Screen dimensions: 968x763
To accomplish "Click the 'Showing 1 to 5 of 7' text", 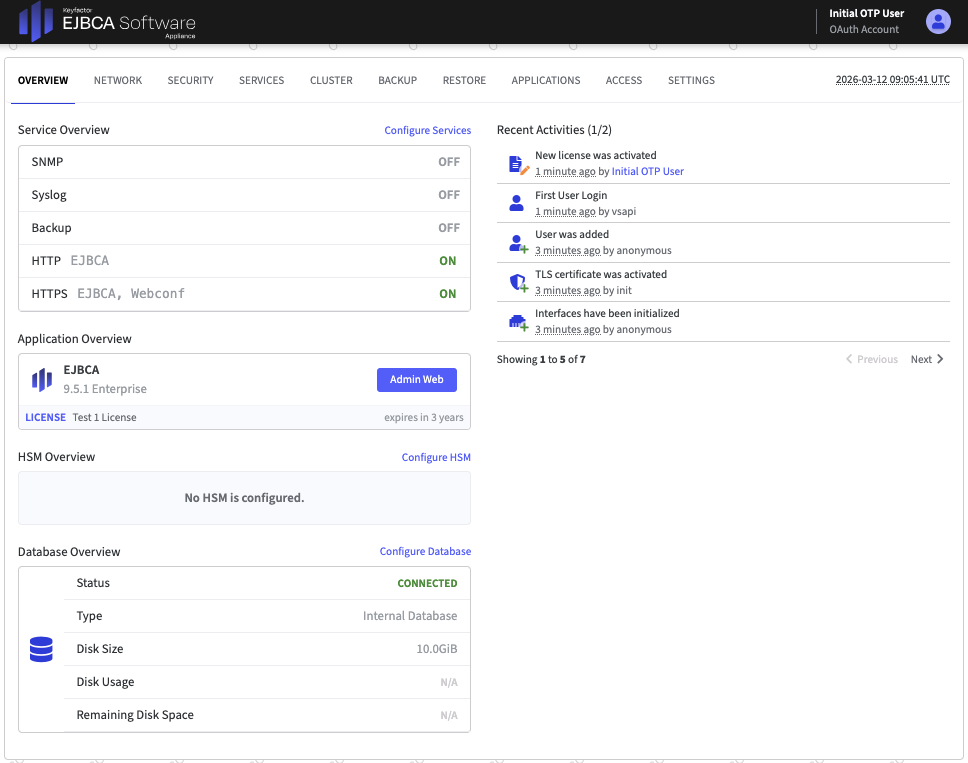I will [541, 359].
